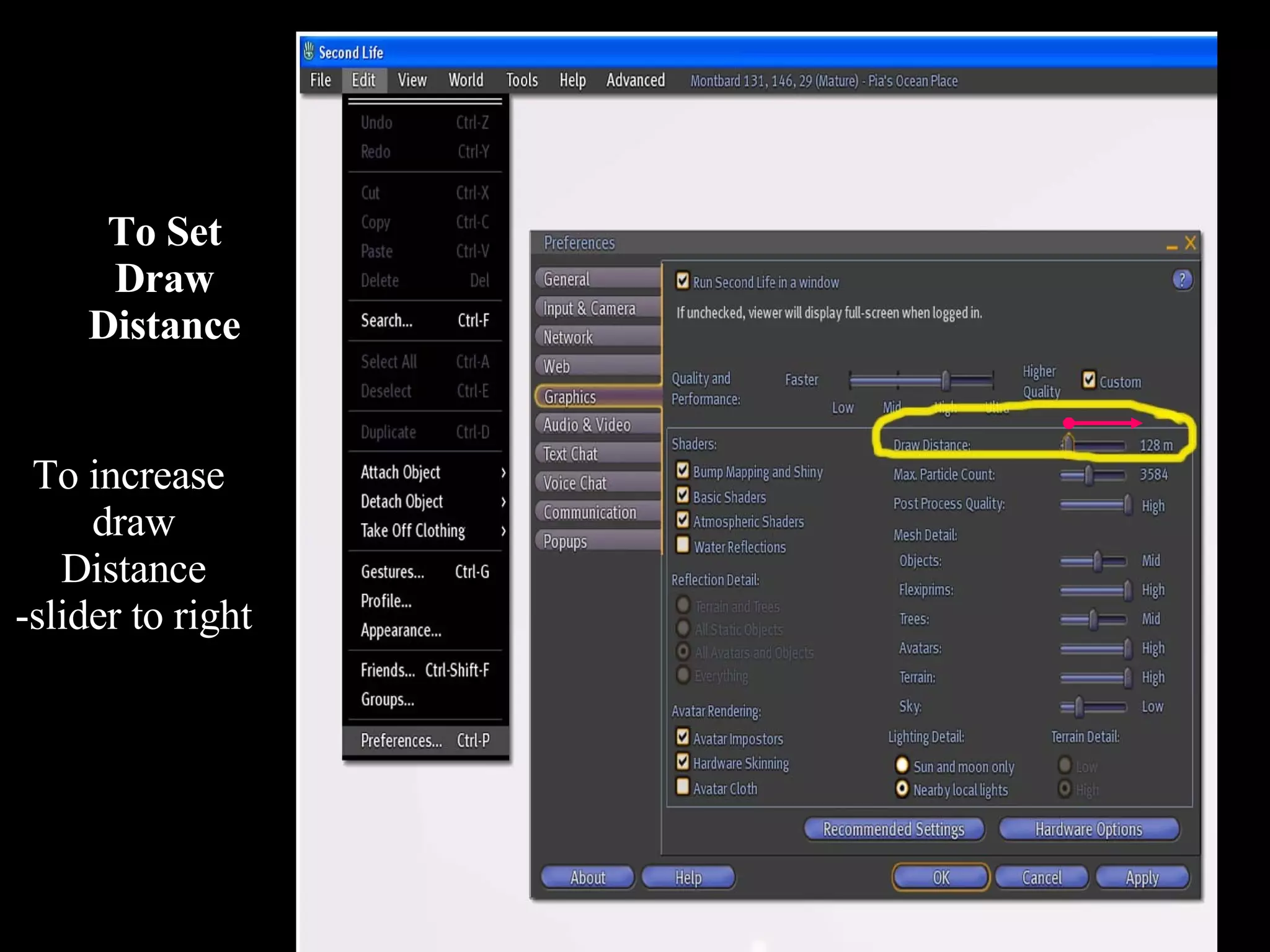Select Terrain and Trees reflection detail
This screenshot has height=952, width=1270.
[683, 604]
